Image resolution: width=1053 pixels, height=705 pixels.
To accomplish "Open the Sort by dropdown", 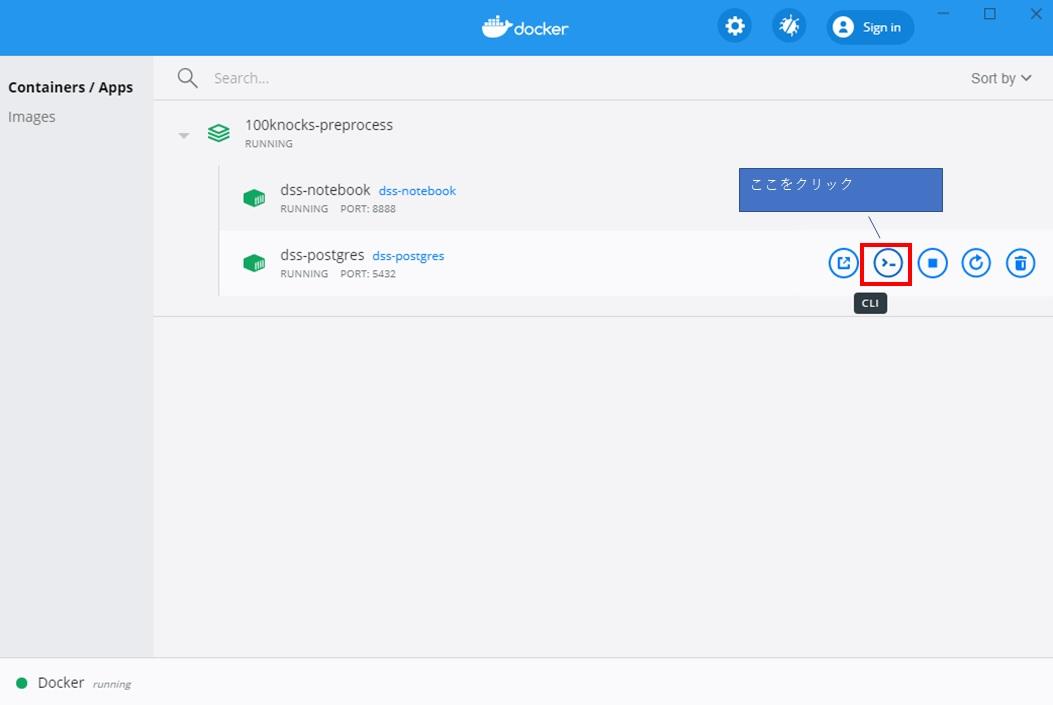I will tap(1001, 79).
